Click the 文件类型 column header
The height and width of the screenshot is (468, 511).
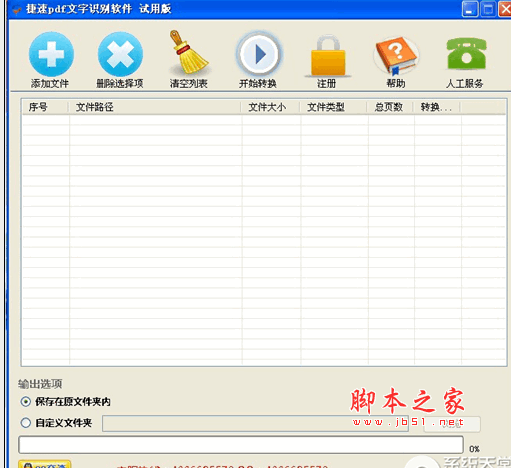333,107
